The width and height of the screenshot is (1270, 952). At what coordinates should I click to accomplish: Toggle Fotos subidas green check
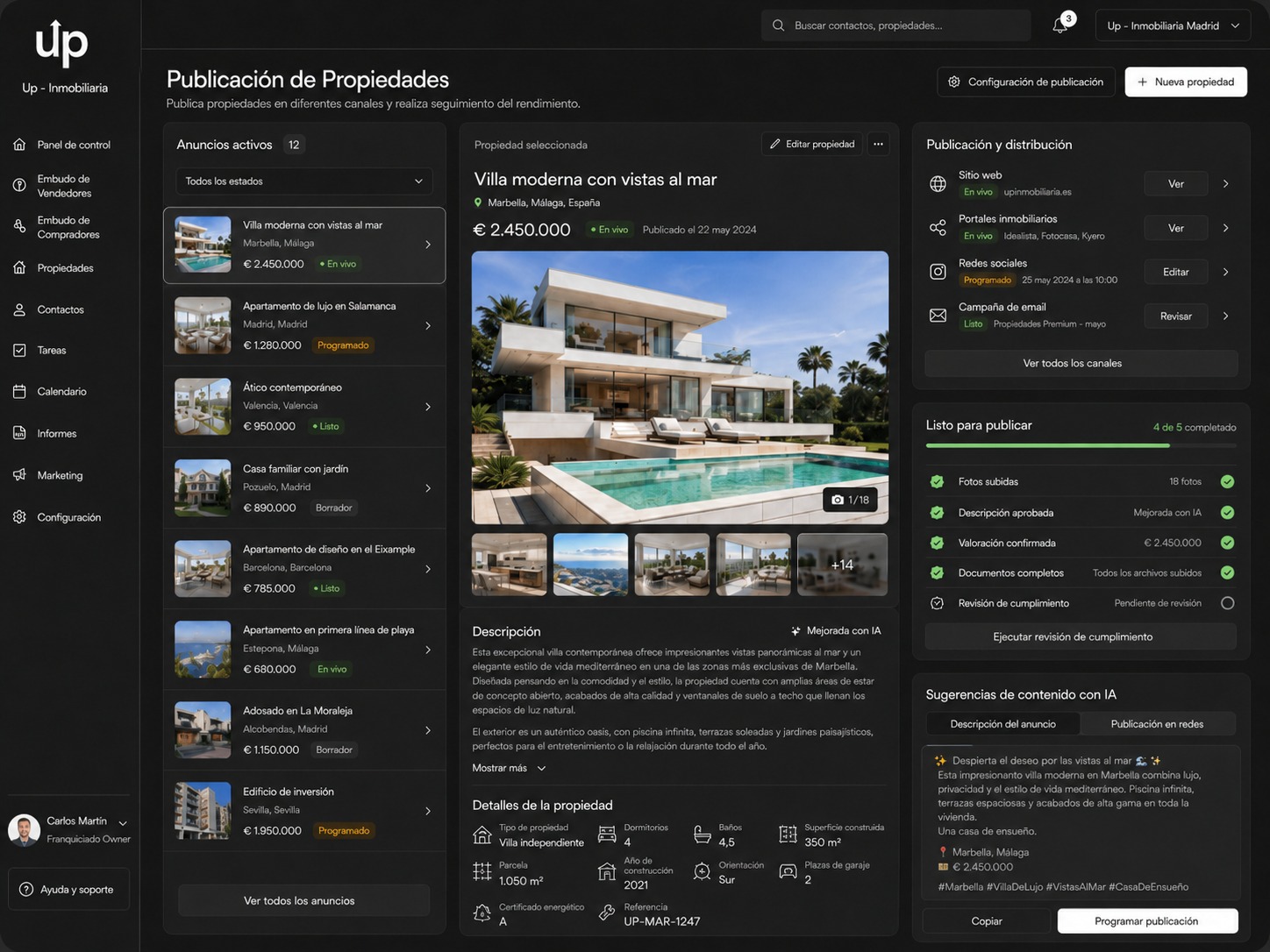coord(1227,481)
